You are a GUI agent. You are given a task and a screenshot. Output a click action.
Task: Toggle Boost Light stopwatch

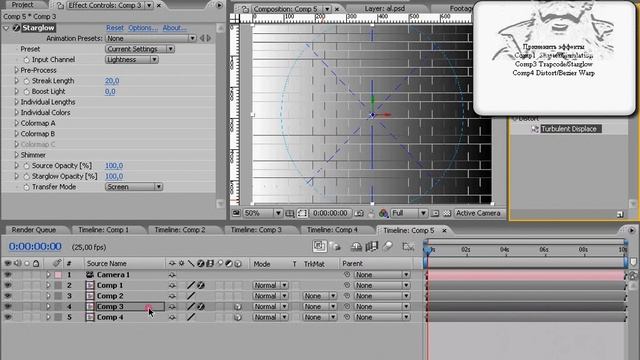[x=27, y=91]
